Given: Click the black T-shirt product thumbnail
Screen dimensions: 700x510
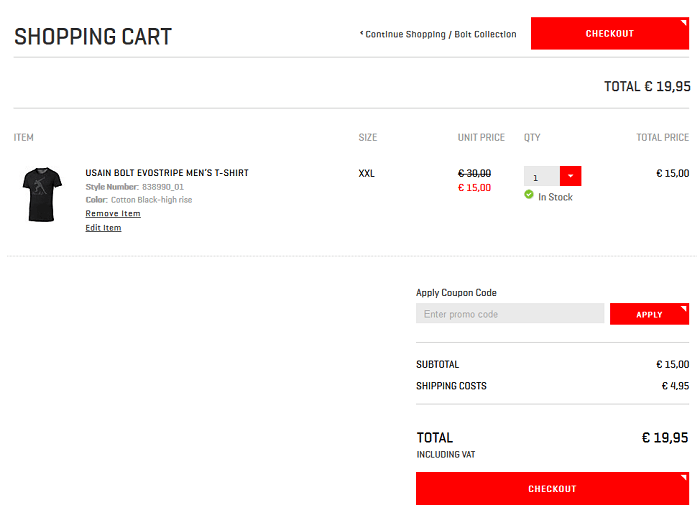Looking at the screenshot, I should pyautogui.click(x=41, y=195).
